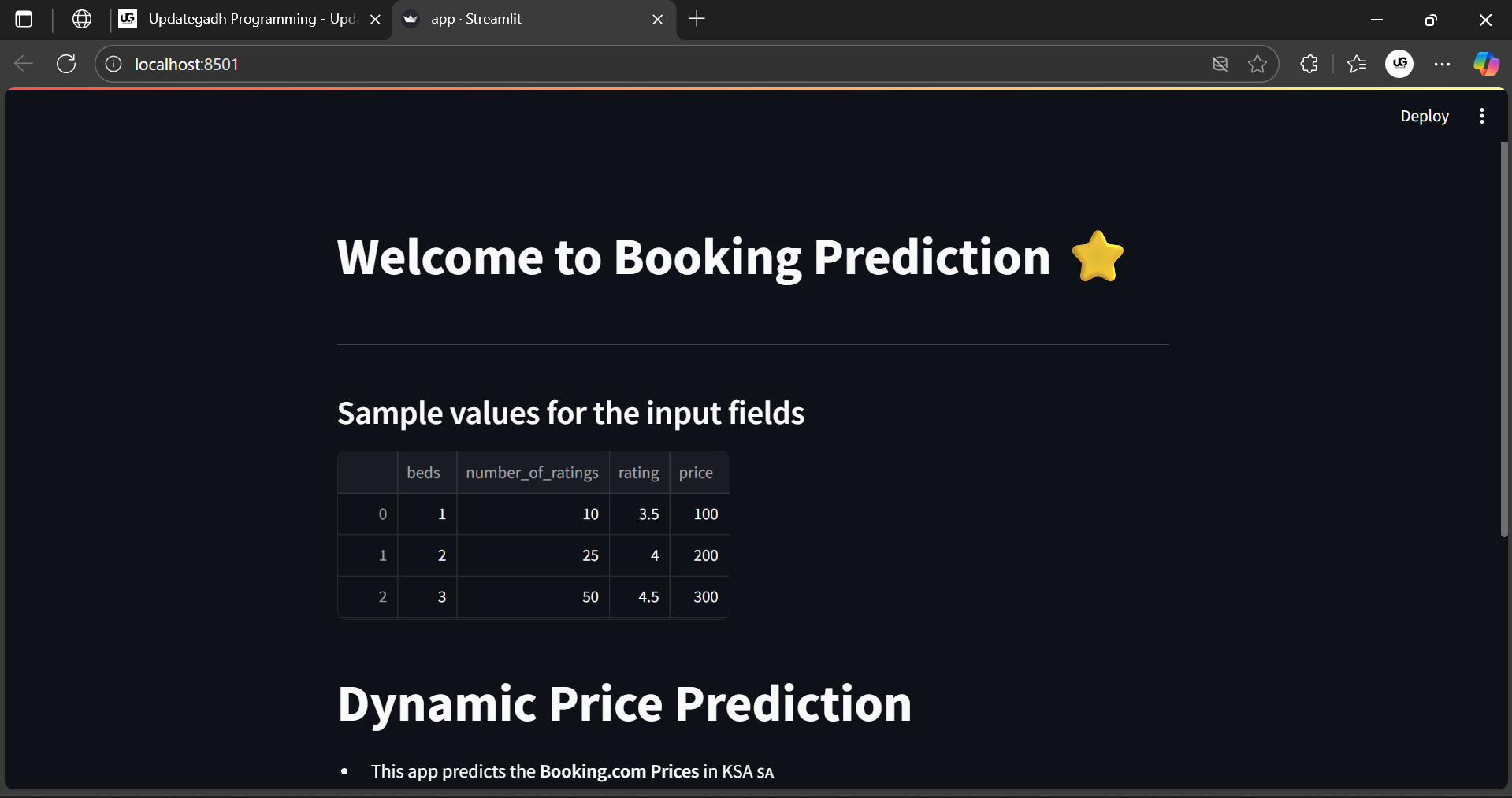
Task: Click the browser back navigation arrow
Action: tap(24, 64)
